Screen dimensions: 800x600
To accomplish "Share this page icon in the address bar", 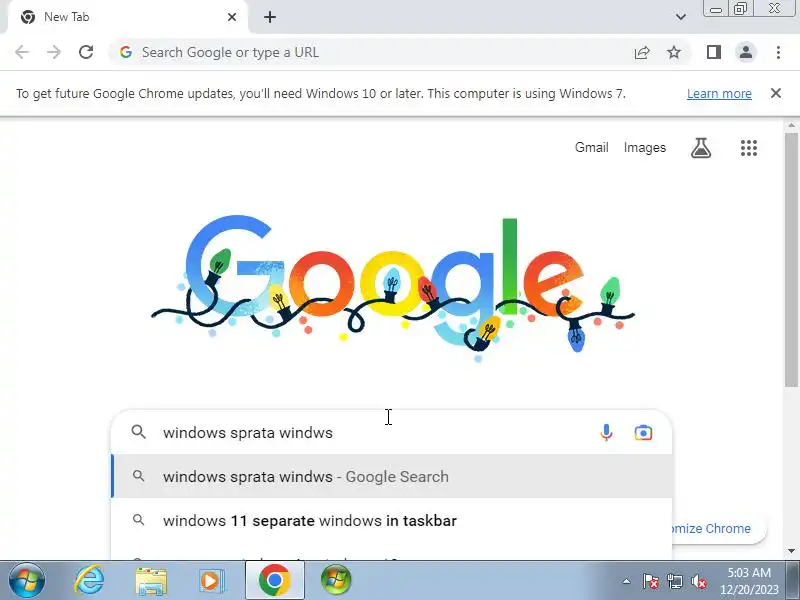I will click(x=642, y=53).
